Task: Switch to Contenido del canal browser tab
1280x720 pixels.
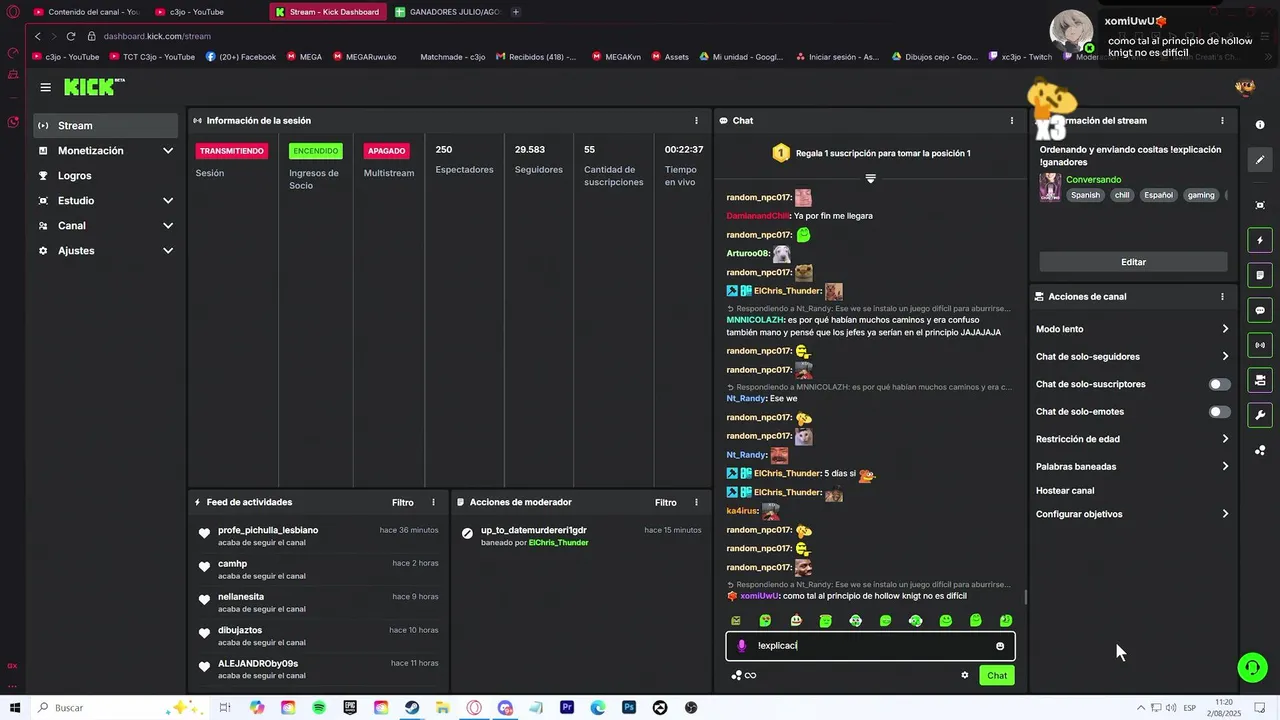Action: pos(85,12)
